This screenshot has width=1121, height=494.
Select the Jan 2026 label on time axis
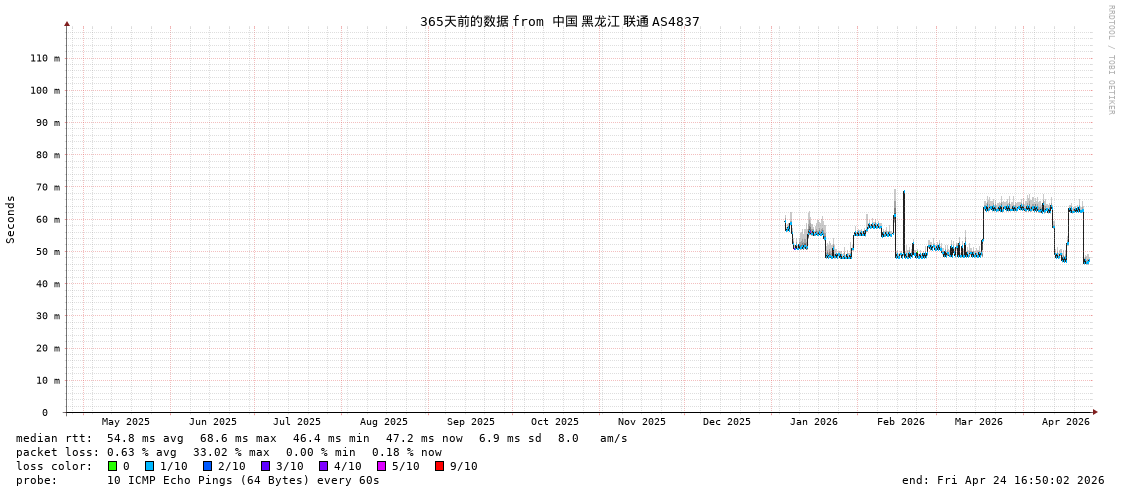click(x=813, y=422)
